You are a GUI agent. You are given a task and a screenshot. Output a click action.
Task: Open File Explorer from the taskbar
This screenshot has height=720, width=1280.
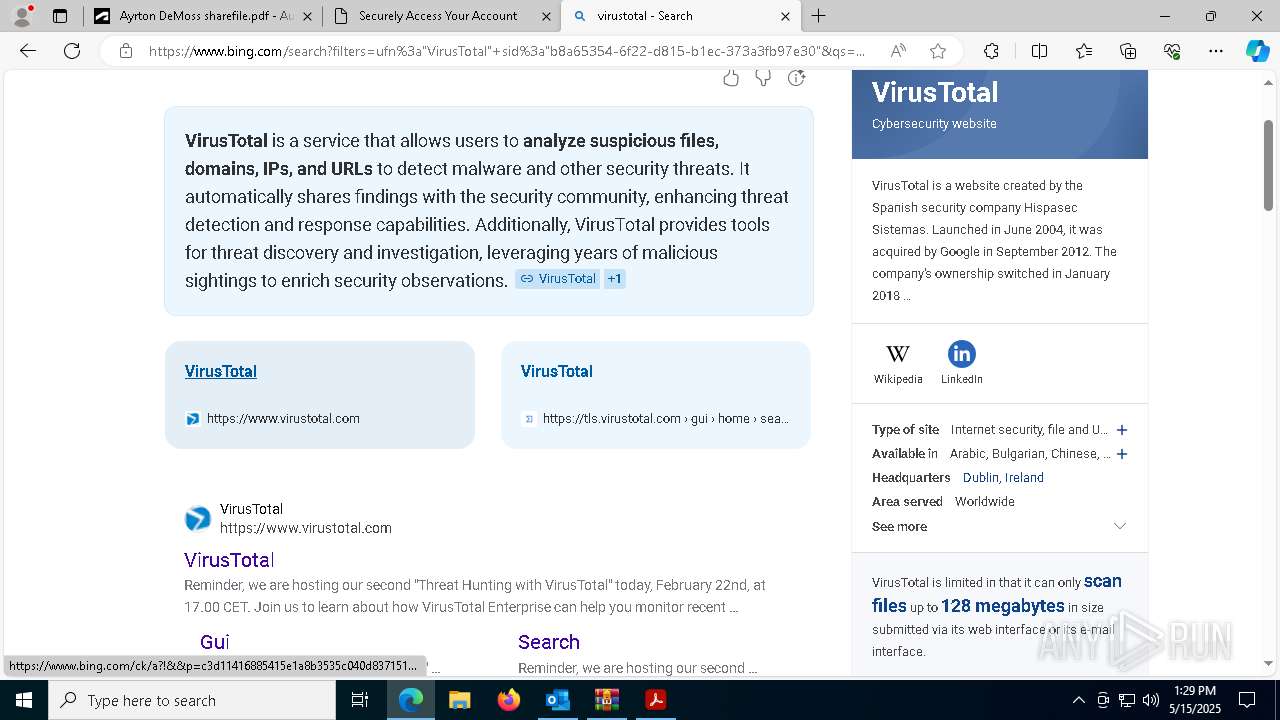[459, 700]
